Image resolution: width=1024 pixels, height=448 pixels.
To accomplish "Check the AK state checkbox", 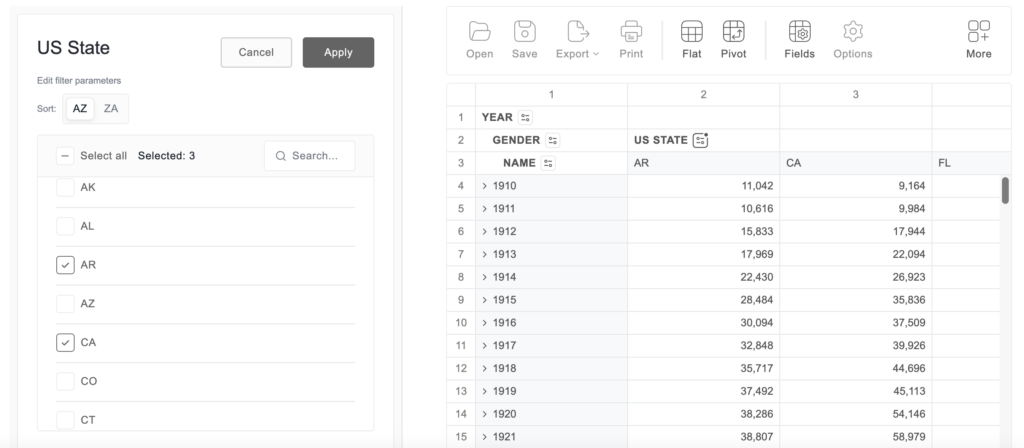I will coord(65,187).
